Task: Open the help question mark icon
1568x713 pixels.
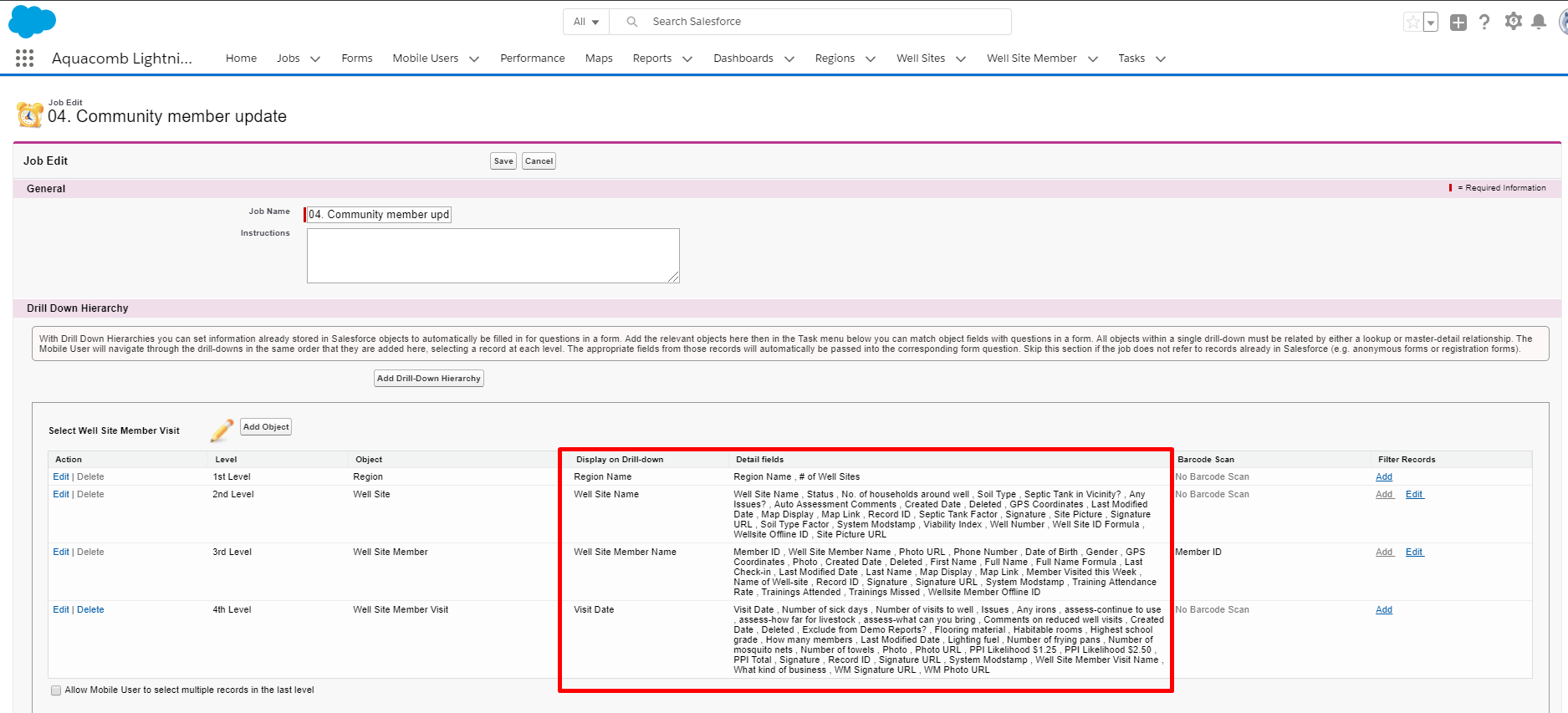Action: pos(1484,22)
